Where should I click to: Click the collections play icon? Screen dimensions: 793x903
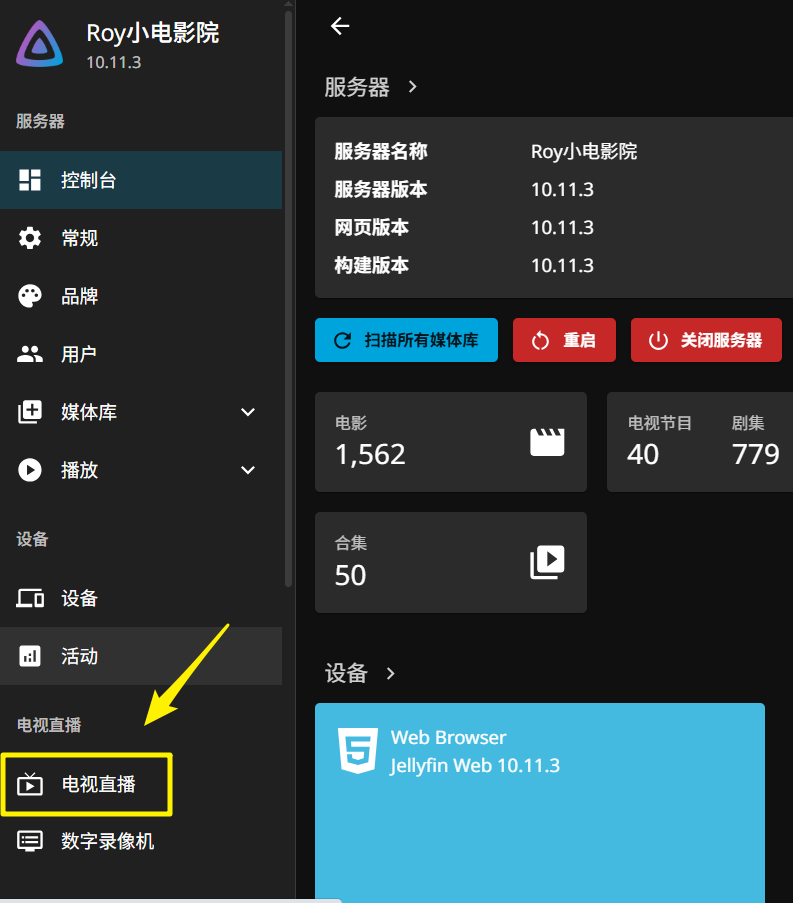[547, 562]
